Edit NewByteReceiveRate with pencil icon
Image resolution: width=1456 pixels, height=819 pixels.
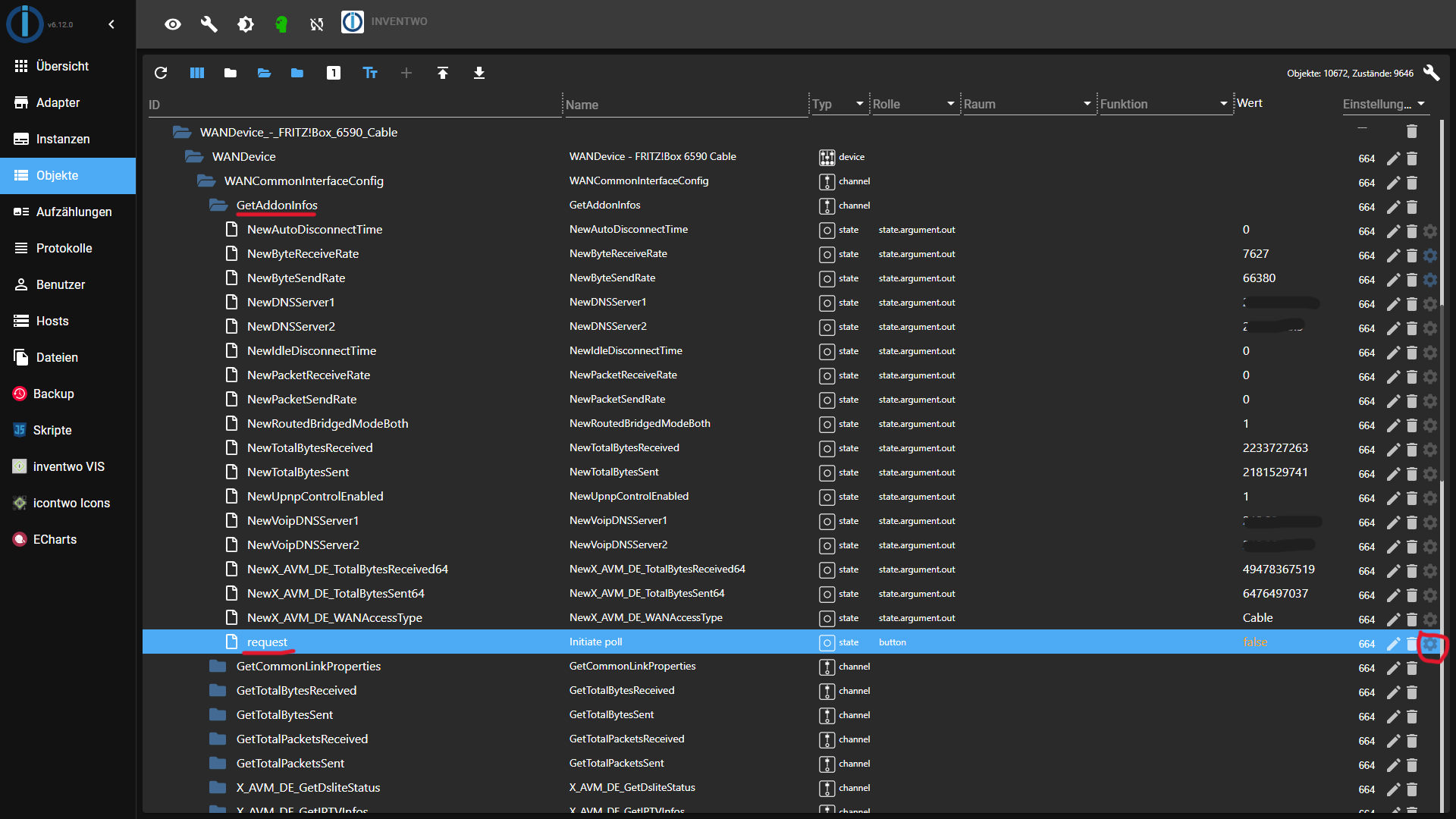click(x=1394, y=256)
